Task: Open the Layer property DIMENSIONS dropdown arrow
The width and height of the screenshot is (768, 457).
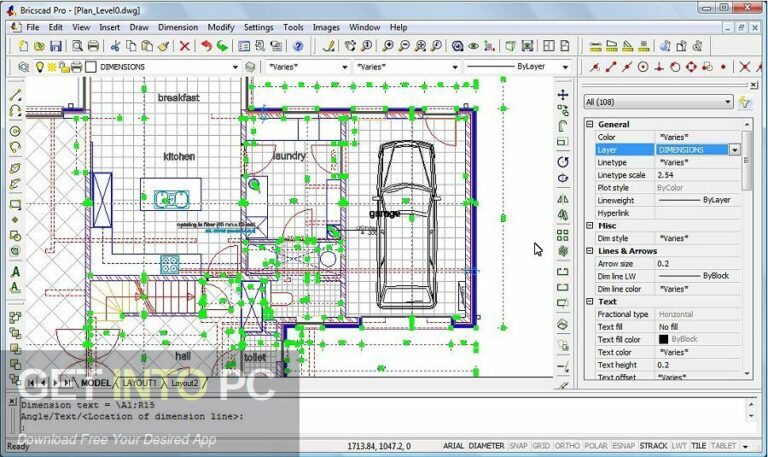Action: (735, 150)
